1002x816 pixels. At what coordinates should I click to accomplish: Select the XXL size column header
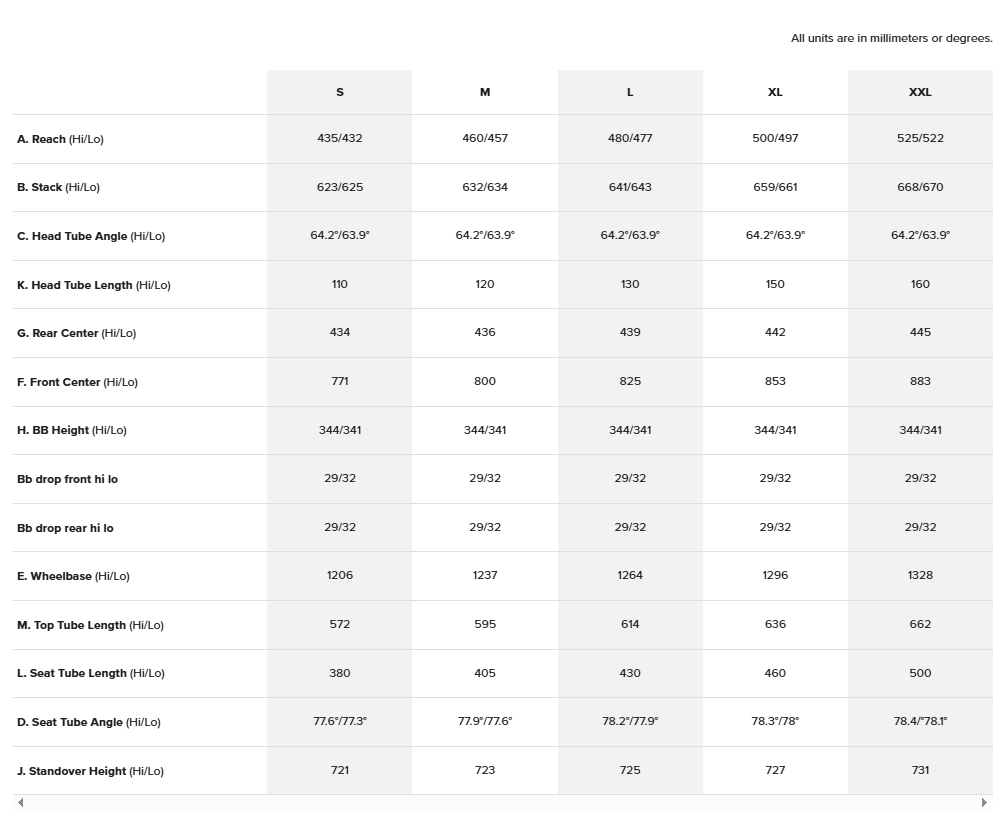pos(920,92)
